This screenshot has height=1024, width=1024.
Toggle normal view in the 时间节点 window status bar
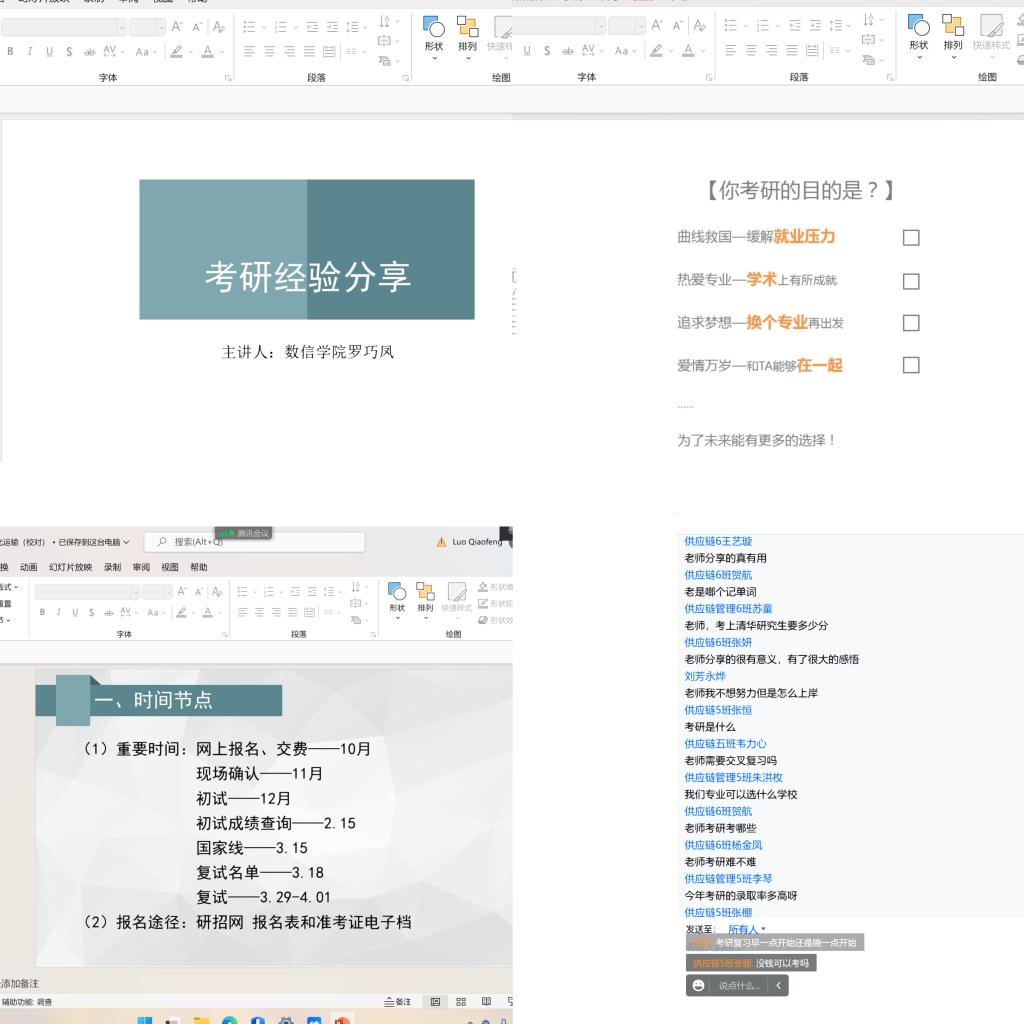pos(435,1002)
